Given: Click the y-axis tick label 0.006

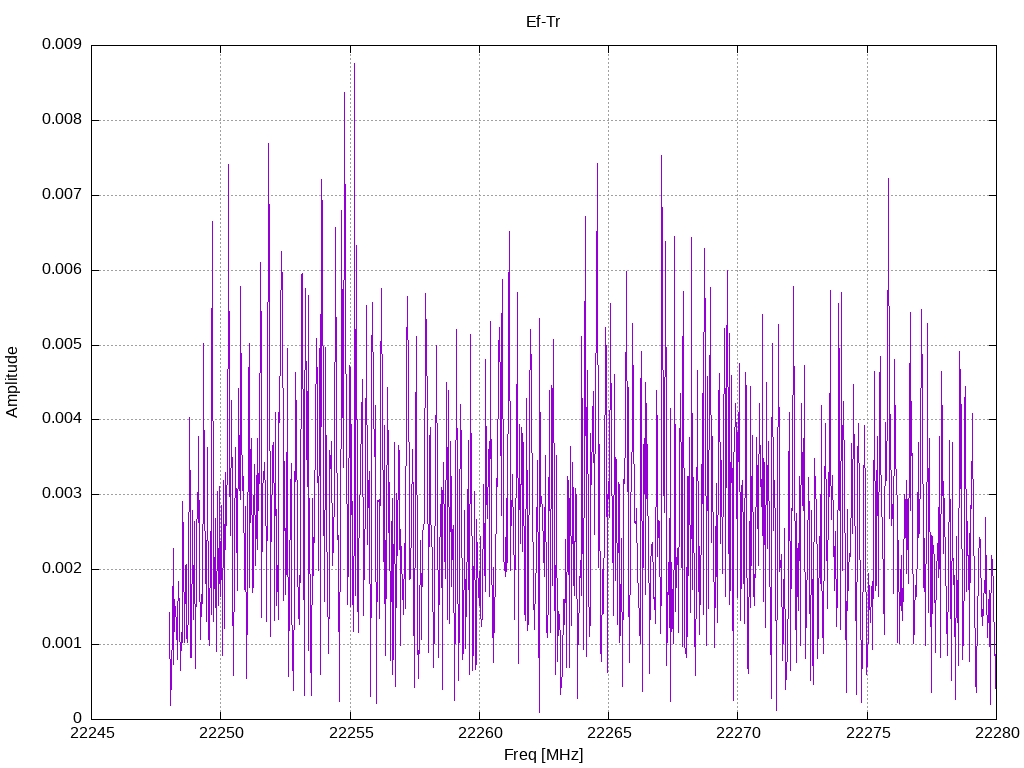Looking at the screenshot, I should point(62,270).
